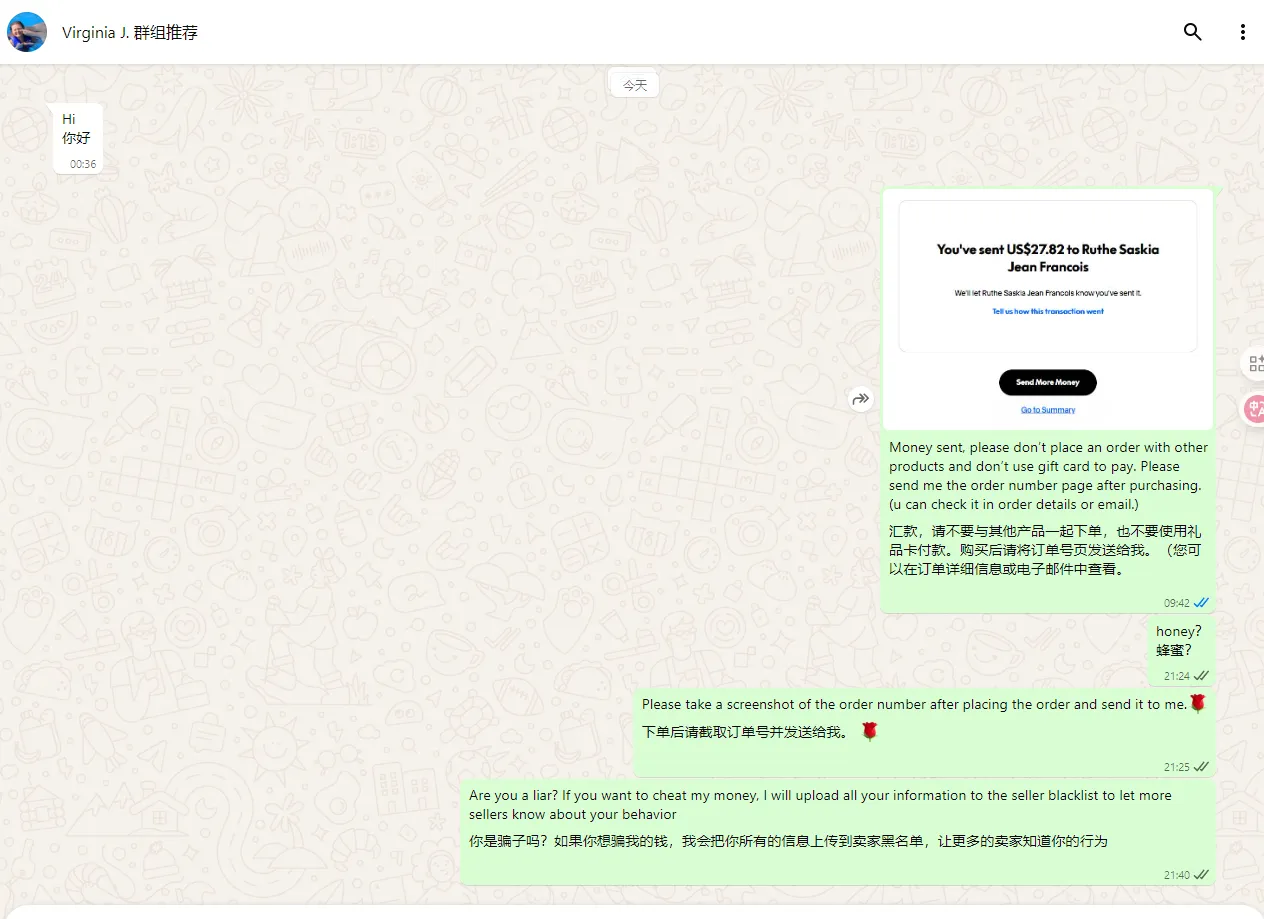The width and height of the screenshot is (1264, 919).
Task: Open the QR grid icon on the right edge
Action: [x=1255, y=363]
